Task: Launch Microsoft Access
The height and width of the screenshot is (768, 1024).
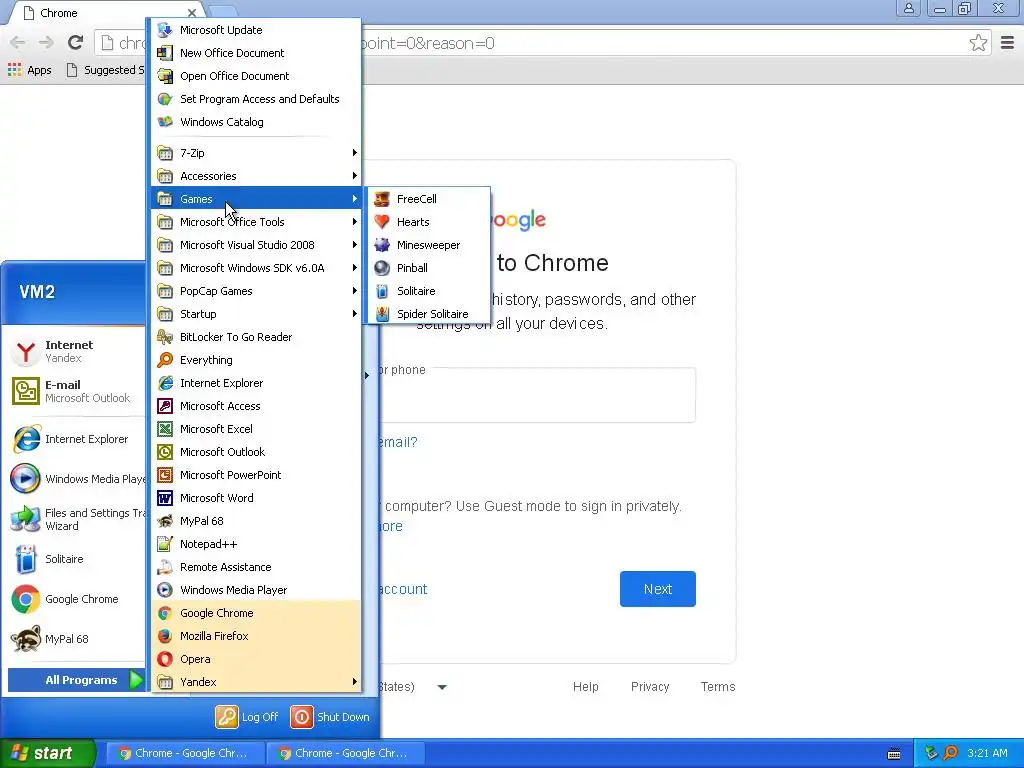Action: coord(256,406)
